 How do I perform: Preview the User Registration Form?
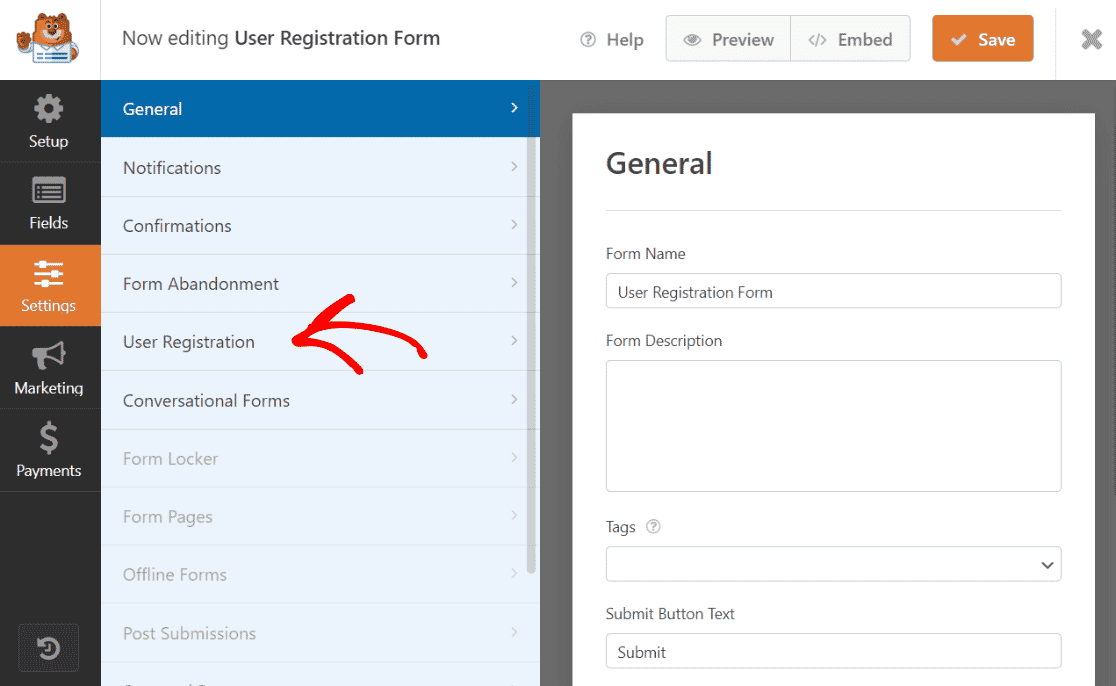click(727, 39)
